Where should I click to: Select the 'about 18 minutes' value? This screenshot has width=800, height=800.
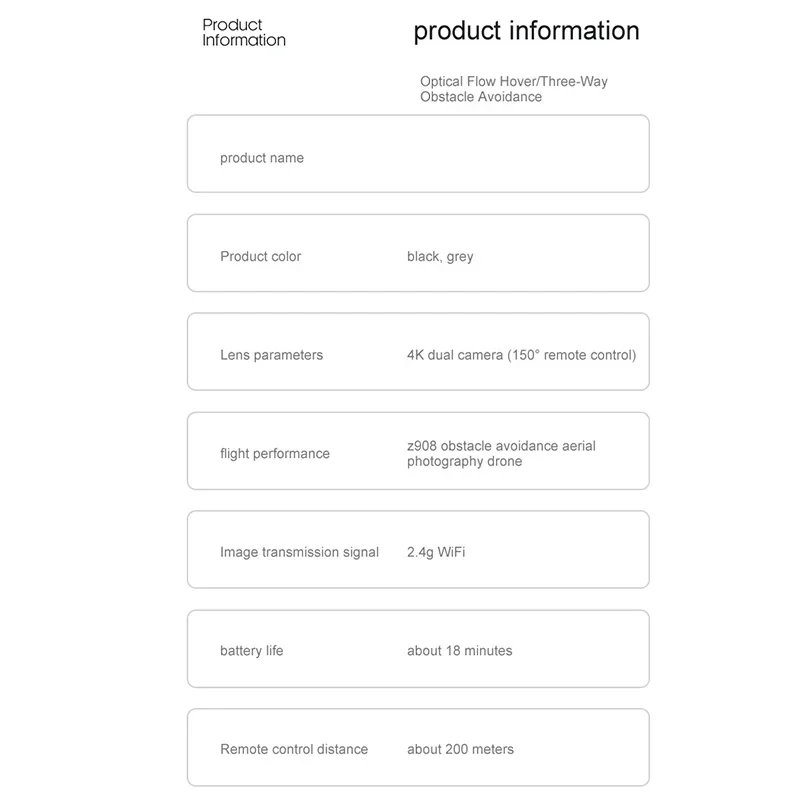(x=459, y=651)
